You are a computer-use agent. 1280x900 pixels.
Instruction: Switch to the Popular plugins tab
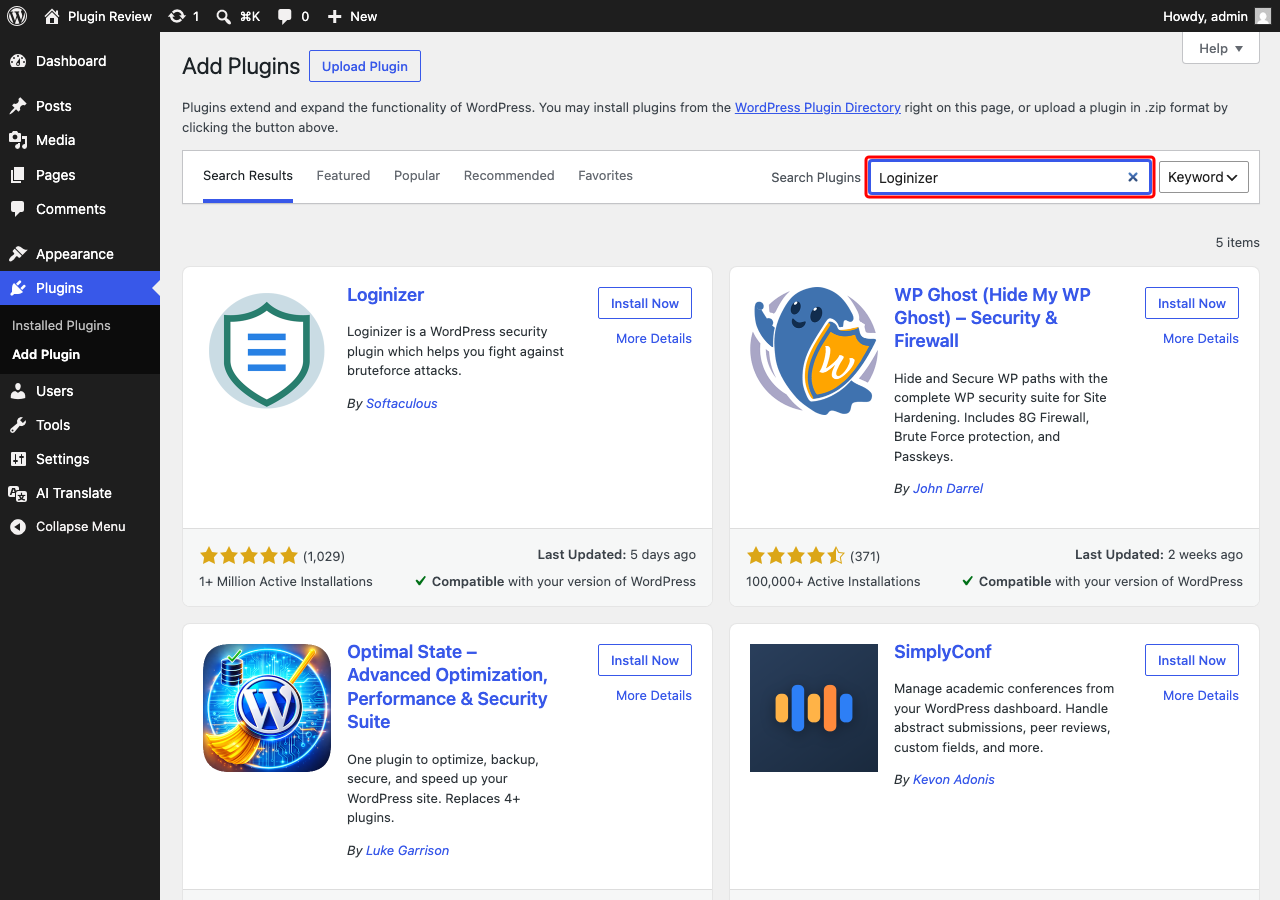[x=417, y=176]
